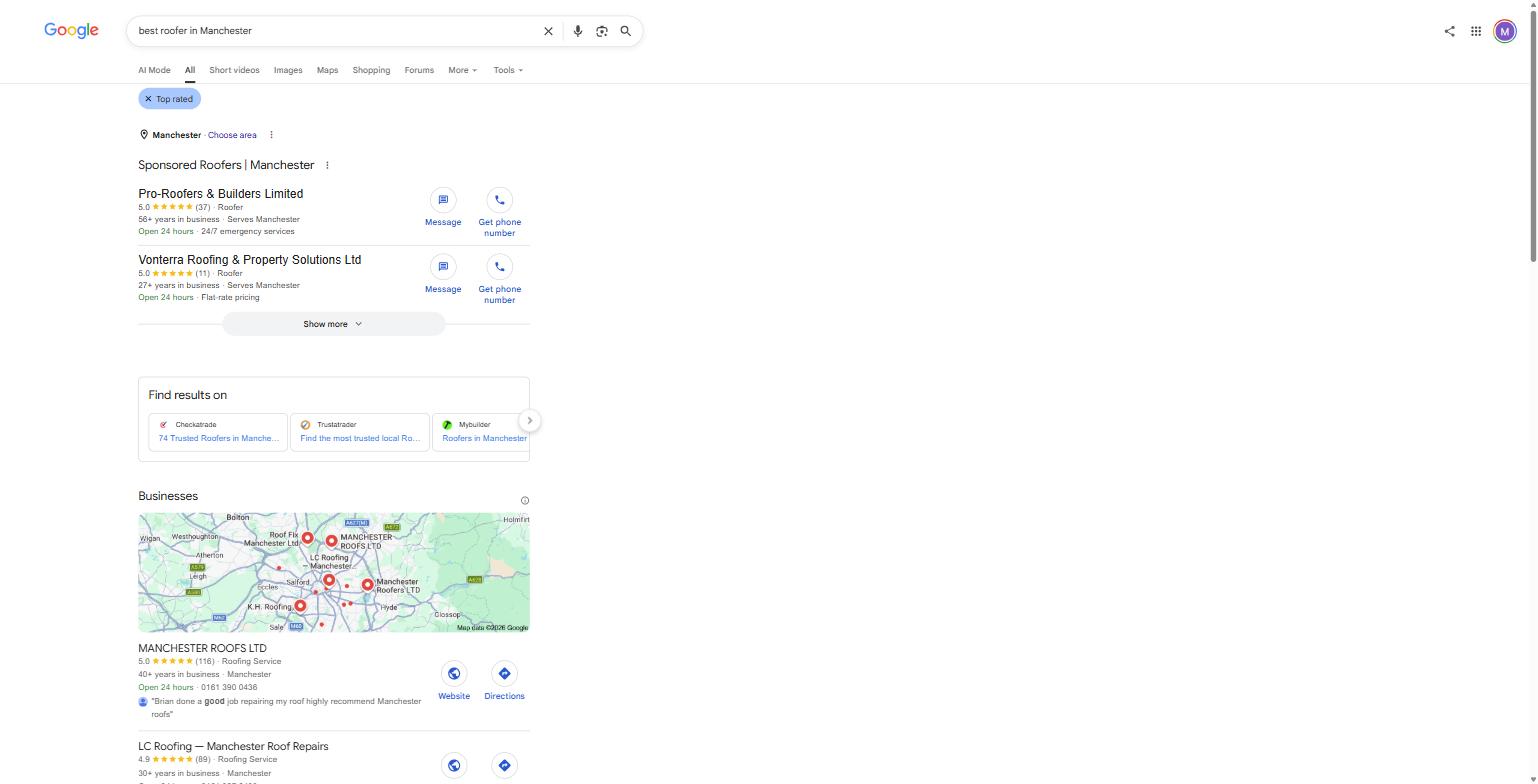Start voice search with microphone icon
This screenshot has height=784, width=1538.
tap(577, 31)
